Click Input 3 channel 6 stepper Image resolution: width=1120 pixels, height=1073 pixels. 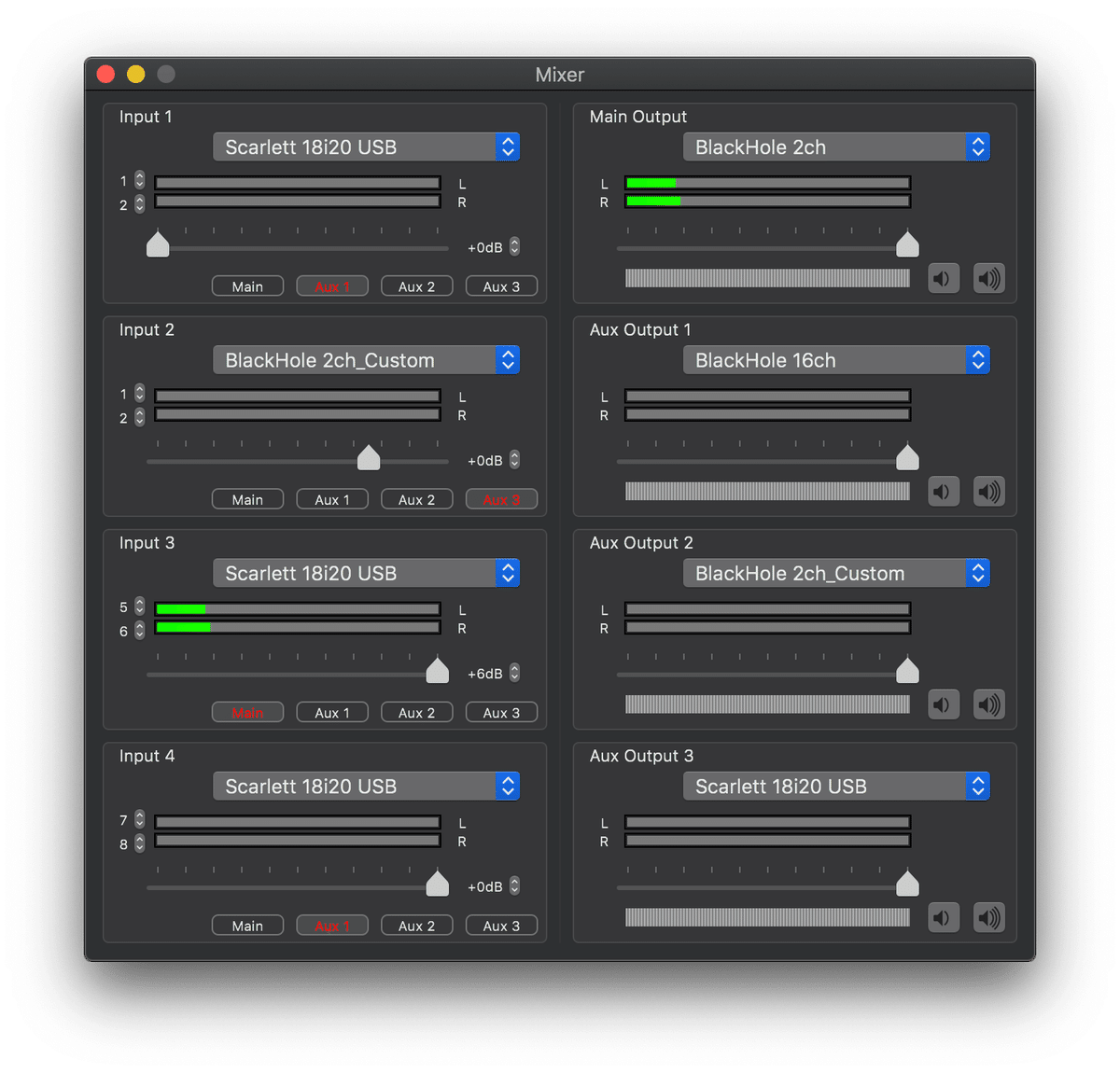coord(139,630)
